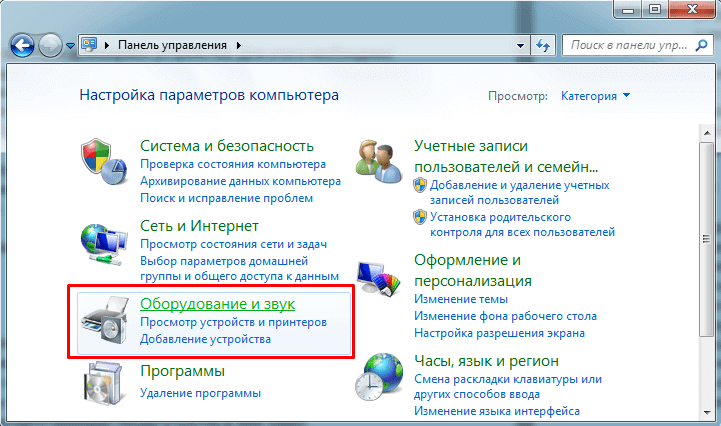Open Удаление программы link
Viewport: 721px width, 426px height.
tap(200, 393)
